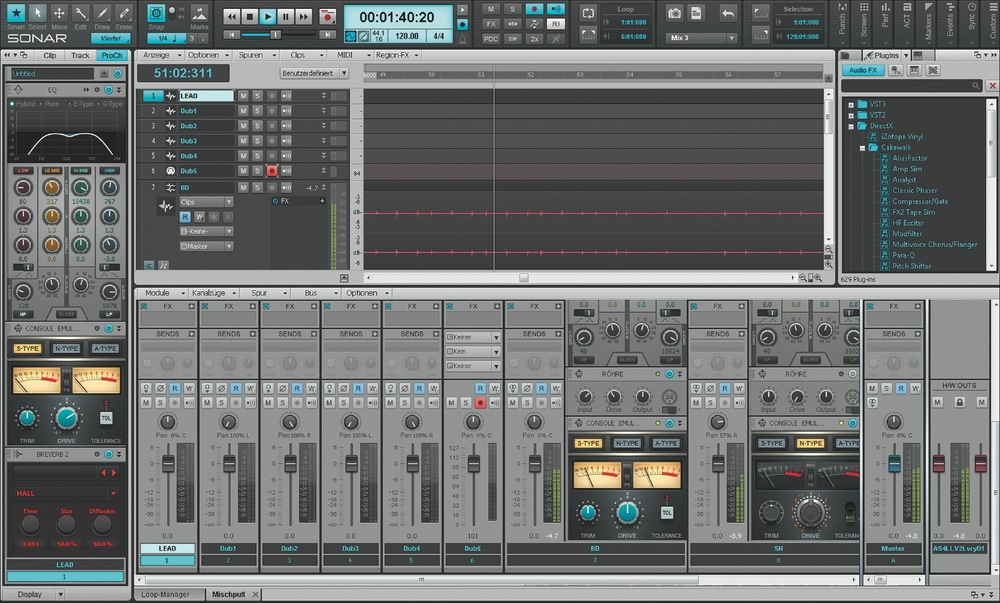Select the Erase tool

(124, 13)
